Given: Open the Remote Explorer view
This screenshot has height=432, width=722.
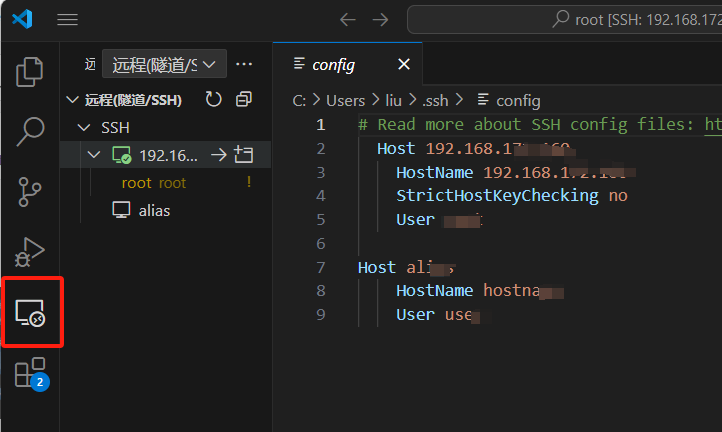Looking at the screenshot, I should (30, 313).
